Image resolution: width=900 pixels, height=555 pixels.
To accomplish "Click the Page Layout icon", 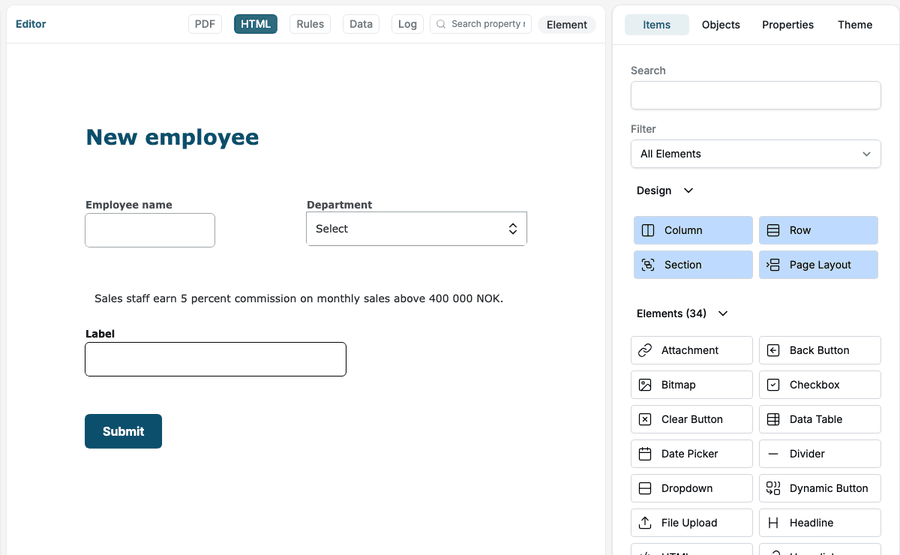I will coord(773,265).
